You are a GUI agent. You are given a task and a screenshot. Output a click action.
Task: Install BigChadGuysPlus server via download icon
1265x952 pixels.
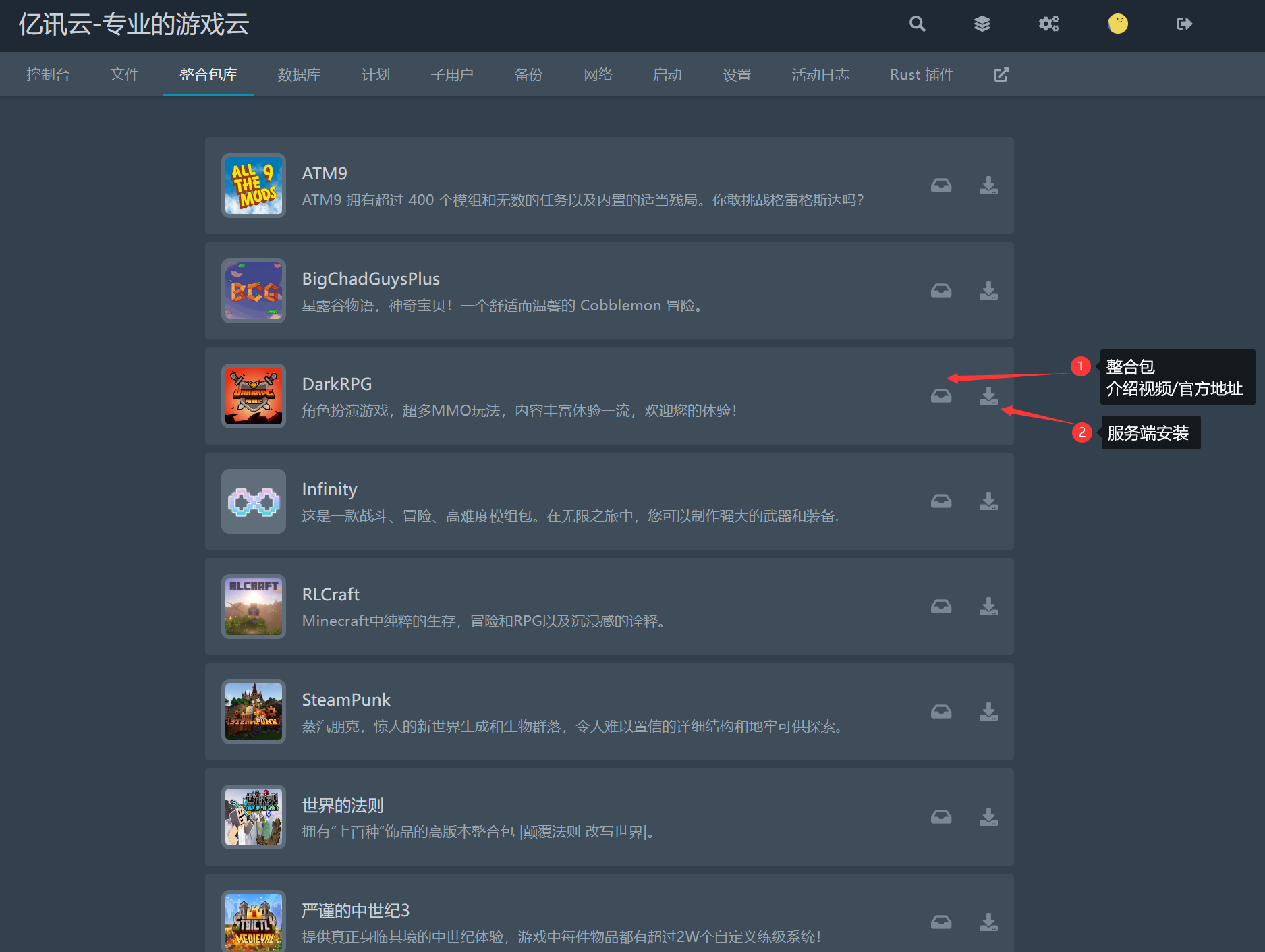pos(988,291)
